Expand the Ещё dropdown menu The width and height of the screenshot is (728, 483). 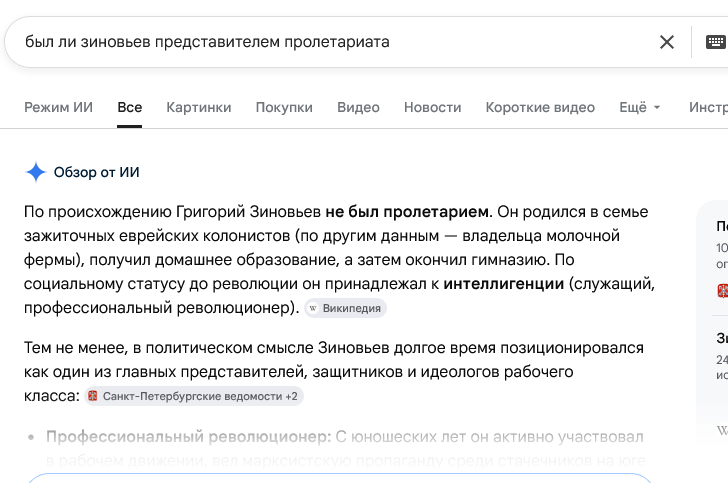[x=639, y=107]
